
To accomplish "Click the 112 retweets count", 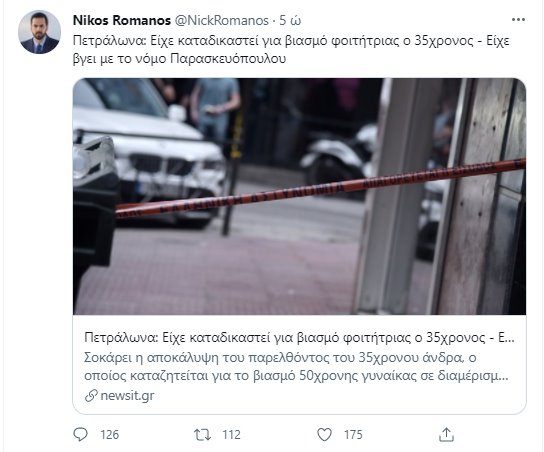I will pyautogui.click(x=231, y=435).
